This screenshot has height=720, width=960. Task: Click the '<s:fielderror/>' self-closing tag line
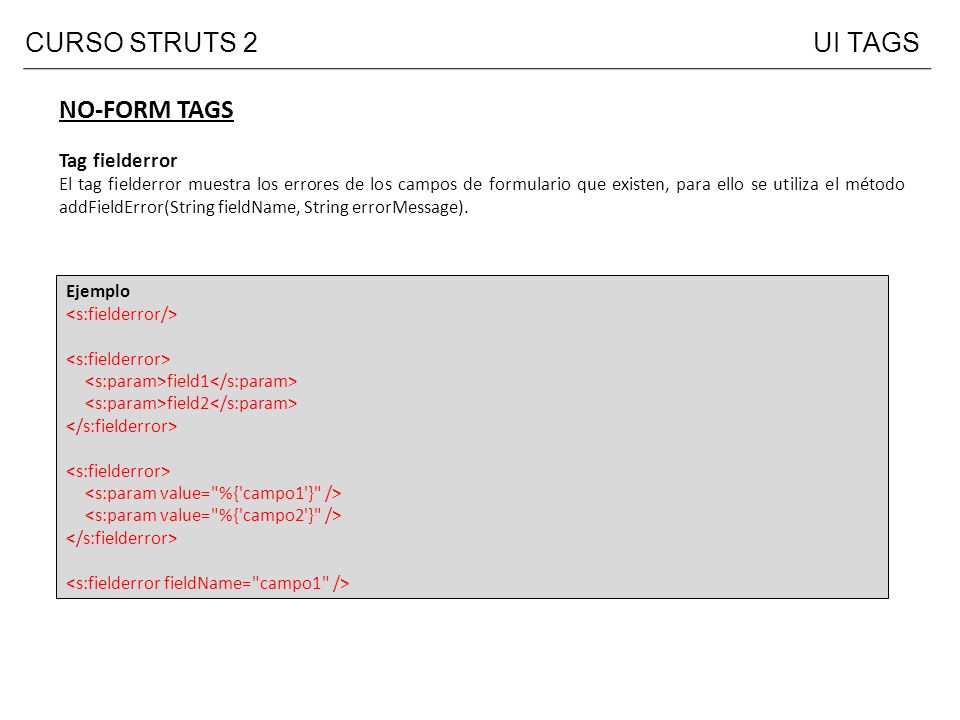click(x=121, y=314)
